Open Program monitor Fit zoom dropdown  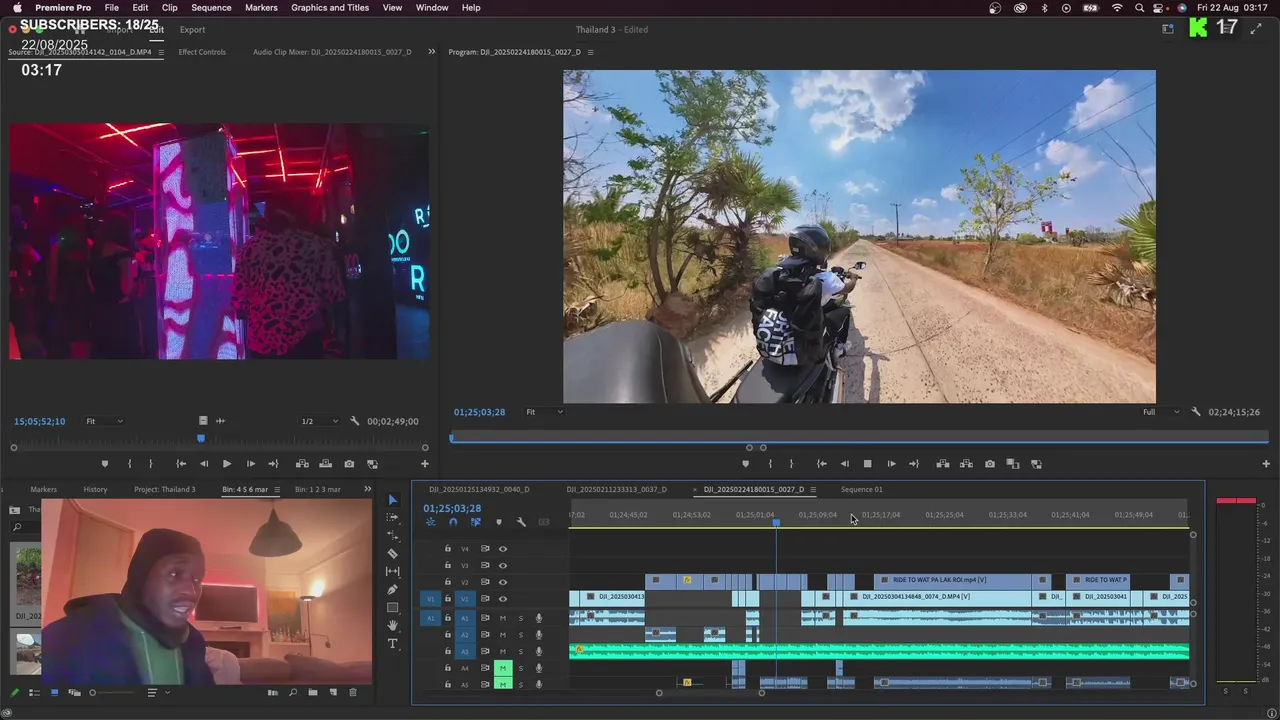(545, 412)
